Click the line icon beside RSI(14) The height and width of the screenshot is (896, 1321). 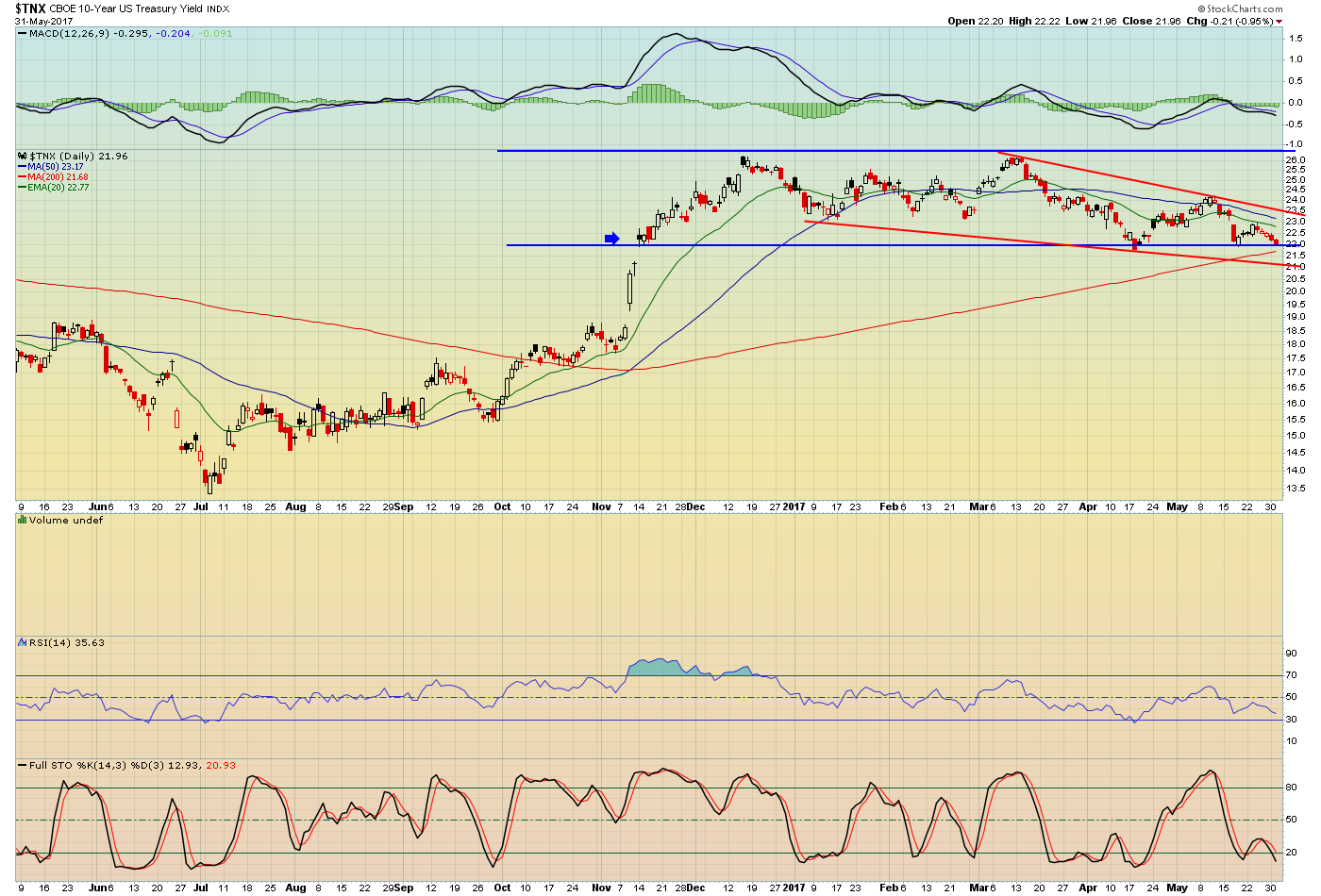coord(23,642)
